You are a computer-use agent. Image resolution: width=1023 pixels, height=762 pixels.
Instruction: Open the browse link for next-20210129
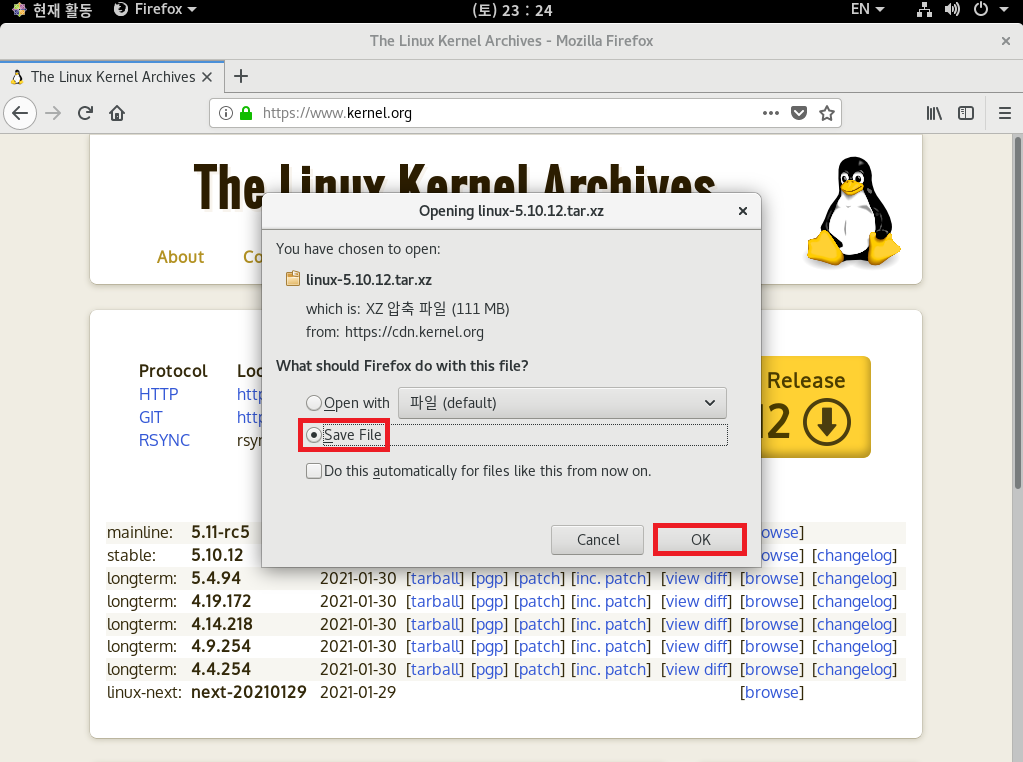[x=772, y=692]
